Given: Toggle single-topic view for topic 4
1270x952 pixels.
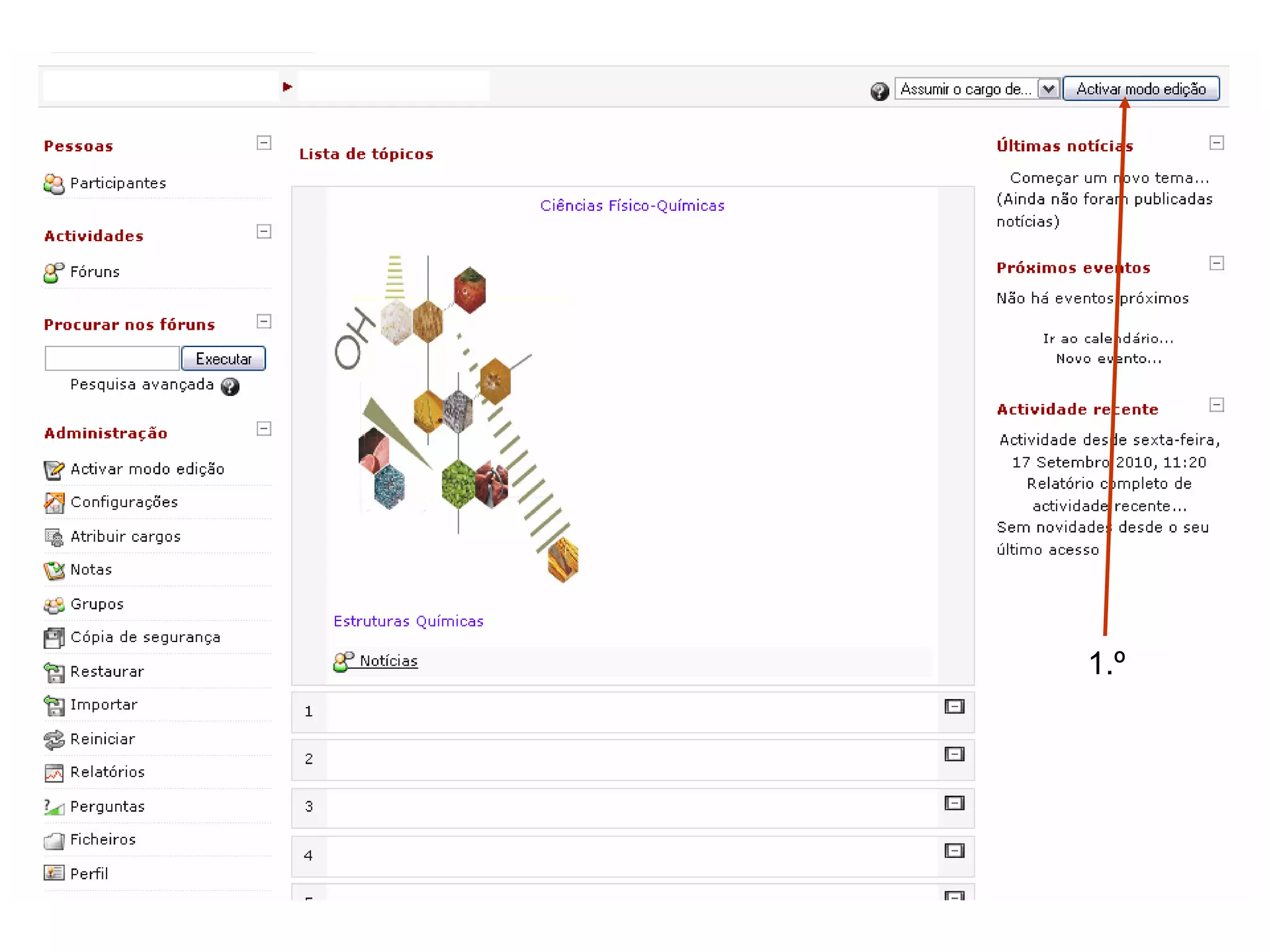Looking at the screenshot, I should [954, 851].
